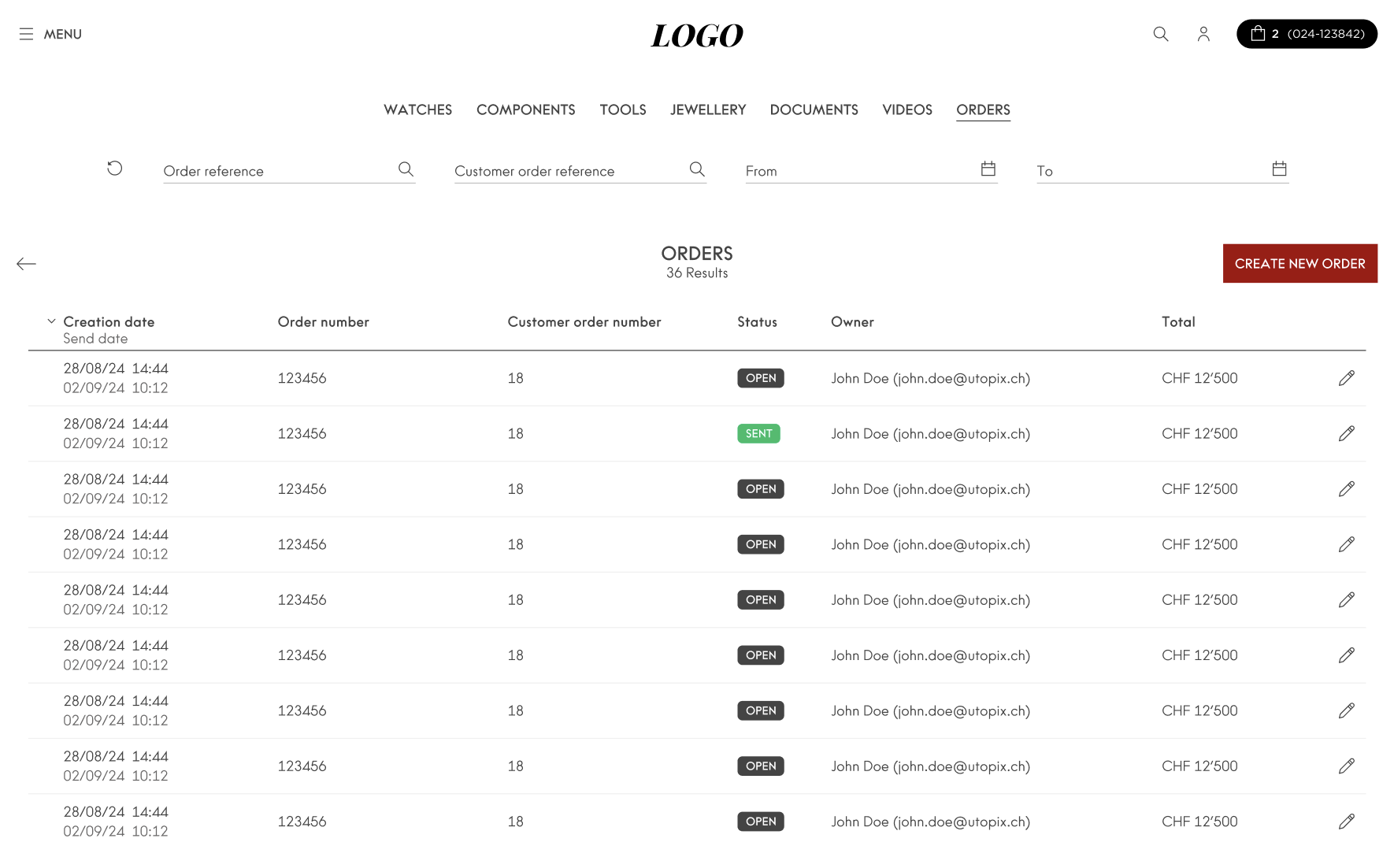Click search icon in Order reference field

(x=406, y=169)
